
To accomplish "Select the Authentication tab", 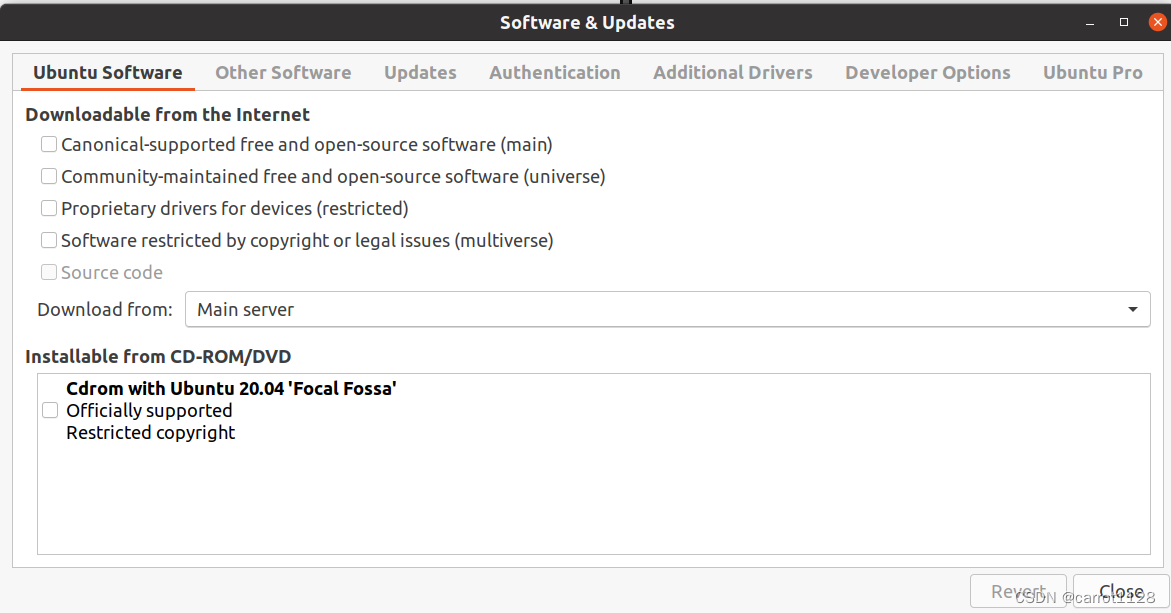I will (555, 72).
